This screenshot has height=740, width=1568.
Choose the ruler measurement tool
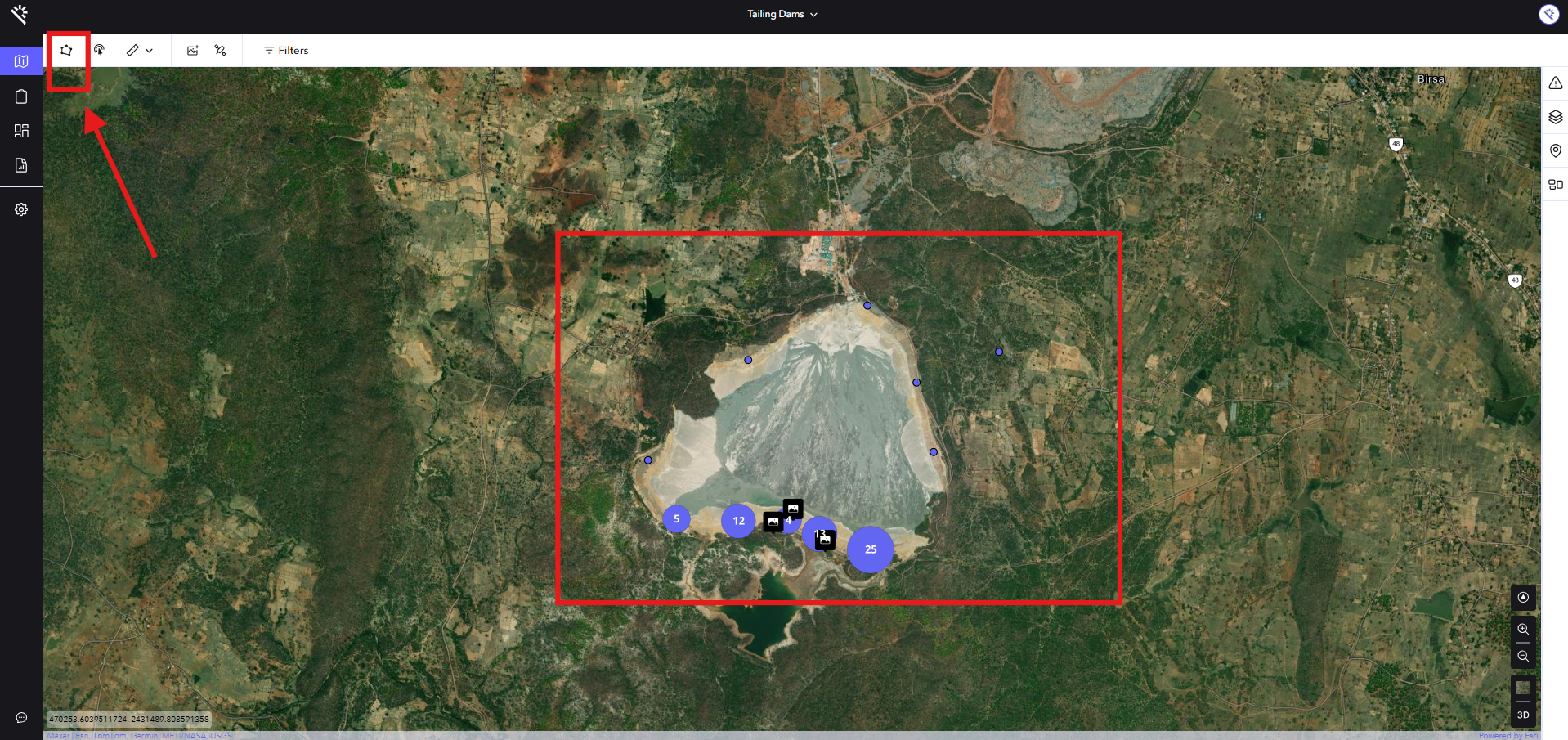[x=132, y=50]
